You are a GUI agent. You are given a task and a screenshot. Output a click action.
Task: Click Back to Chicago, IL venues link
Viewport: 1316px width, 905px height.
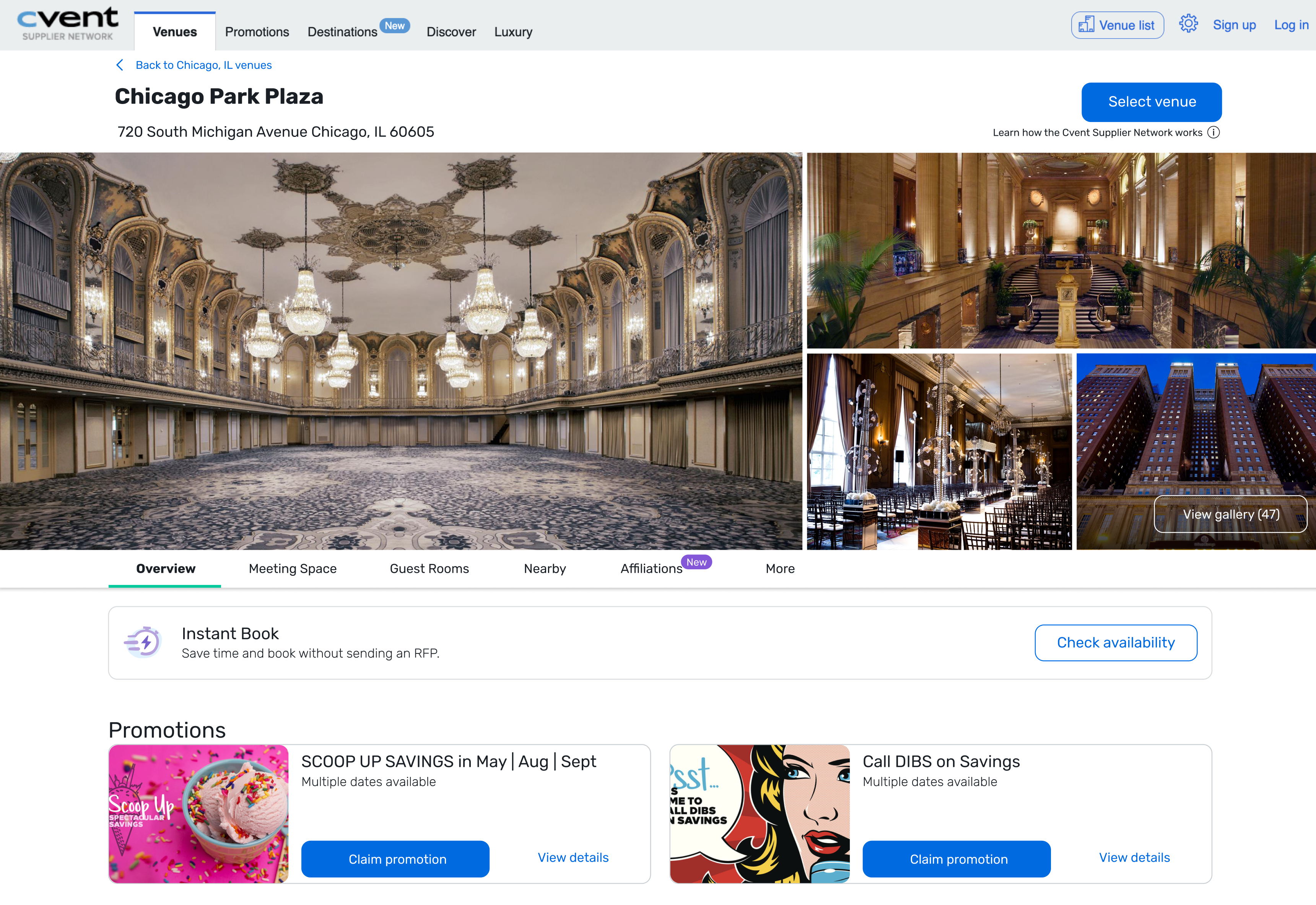click(203, 65)
